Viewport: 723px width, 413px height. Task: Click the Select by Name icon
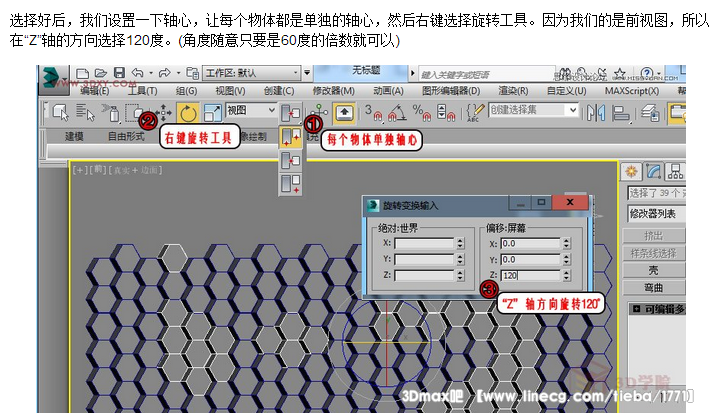point(85,112)
